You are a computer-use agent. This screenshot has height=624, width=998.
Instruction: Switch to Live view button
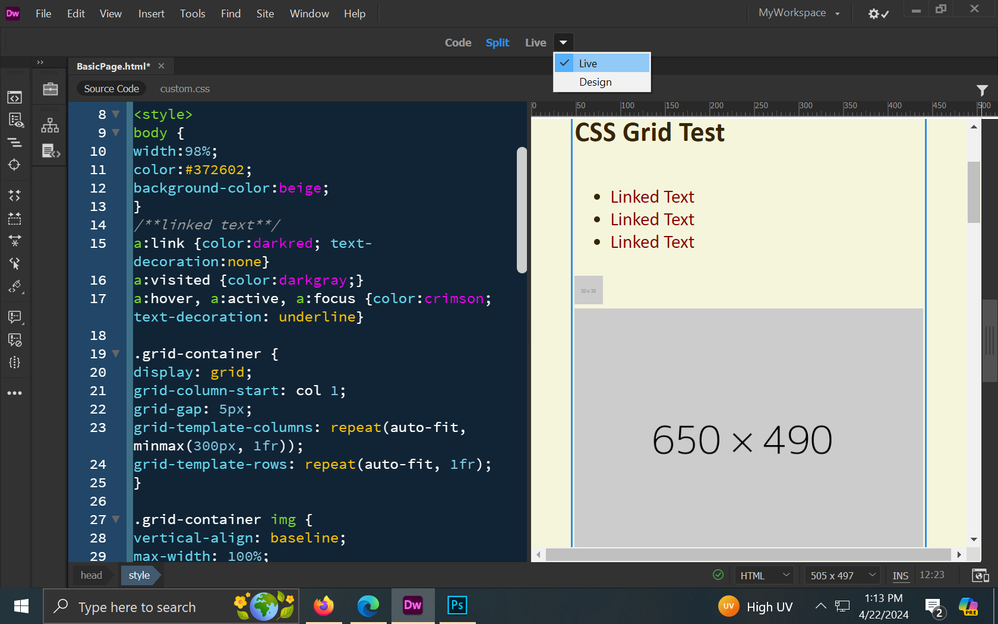[x=535, y=43]
